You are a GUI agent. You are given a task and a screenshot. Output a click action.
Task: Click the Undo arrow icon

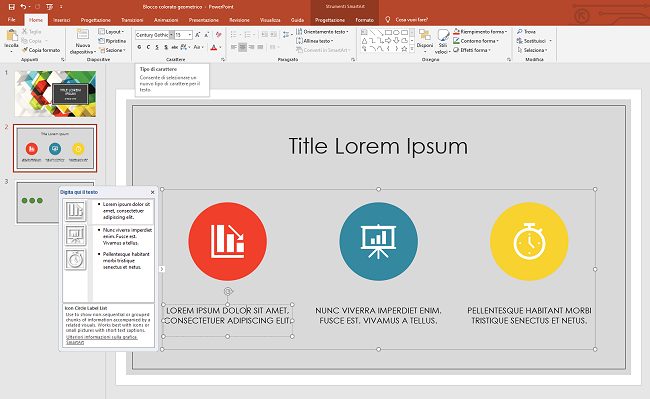point(23,7)
